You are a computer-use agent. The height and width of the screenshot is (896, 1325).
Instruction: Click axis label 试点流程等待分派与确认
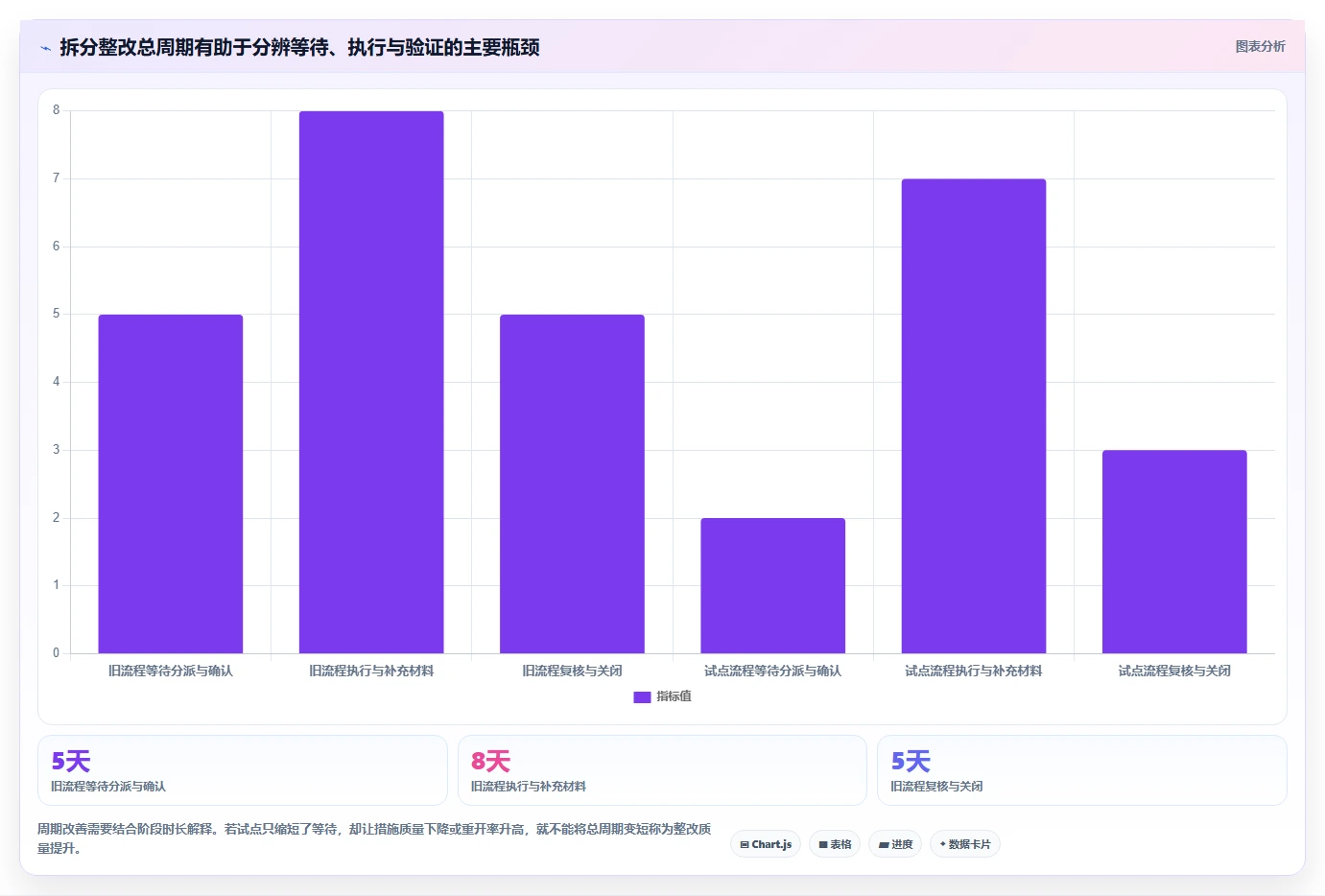(773, 671)
